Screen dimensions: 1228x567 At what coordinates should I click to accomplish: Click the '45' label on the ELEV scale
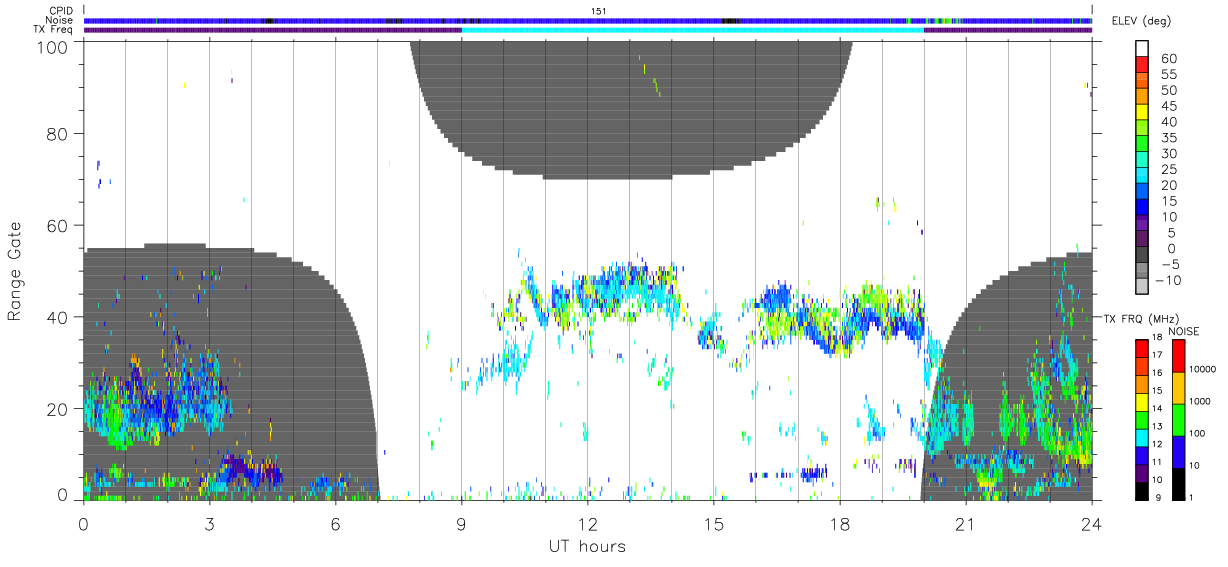[x=1168, y=106]
